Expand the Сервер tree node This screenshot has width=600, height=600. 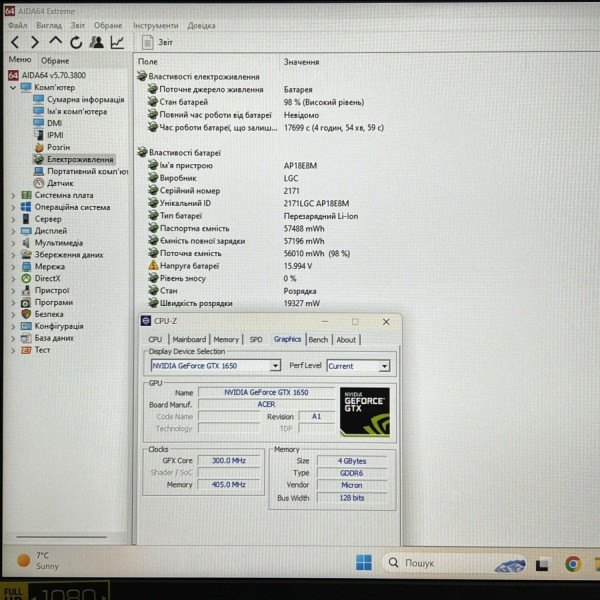pyautogui.click(x=13, y=219)
